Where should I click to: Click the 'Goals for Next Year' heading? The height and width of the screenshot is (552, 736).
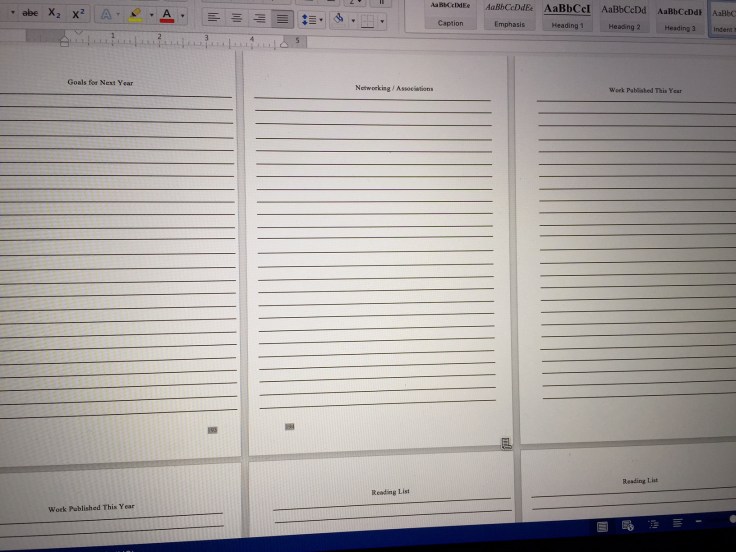coord(100,83)
